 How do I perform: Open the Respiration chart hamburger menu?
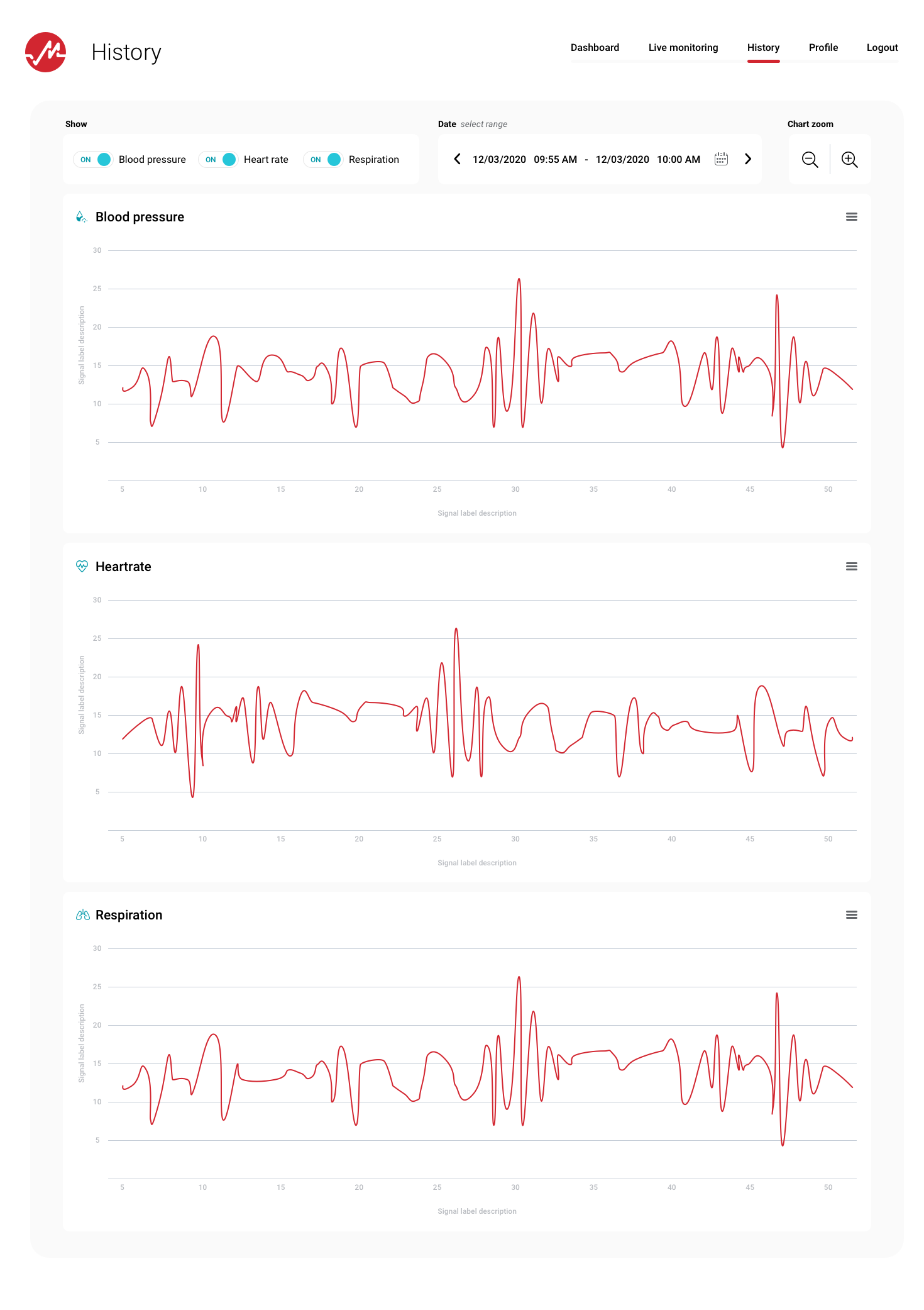point(851,915)
